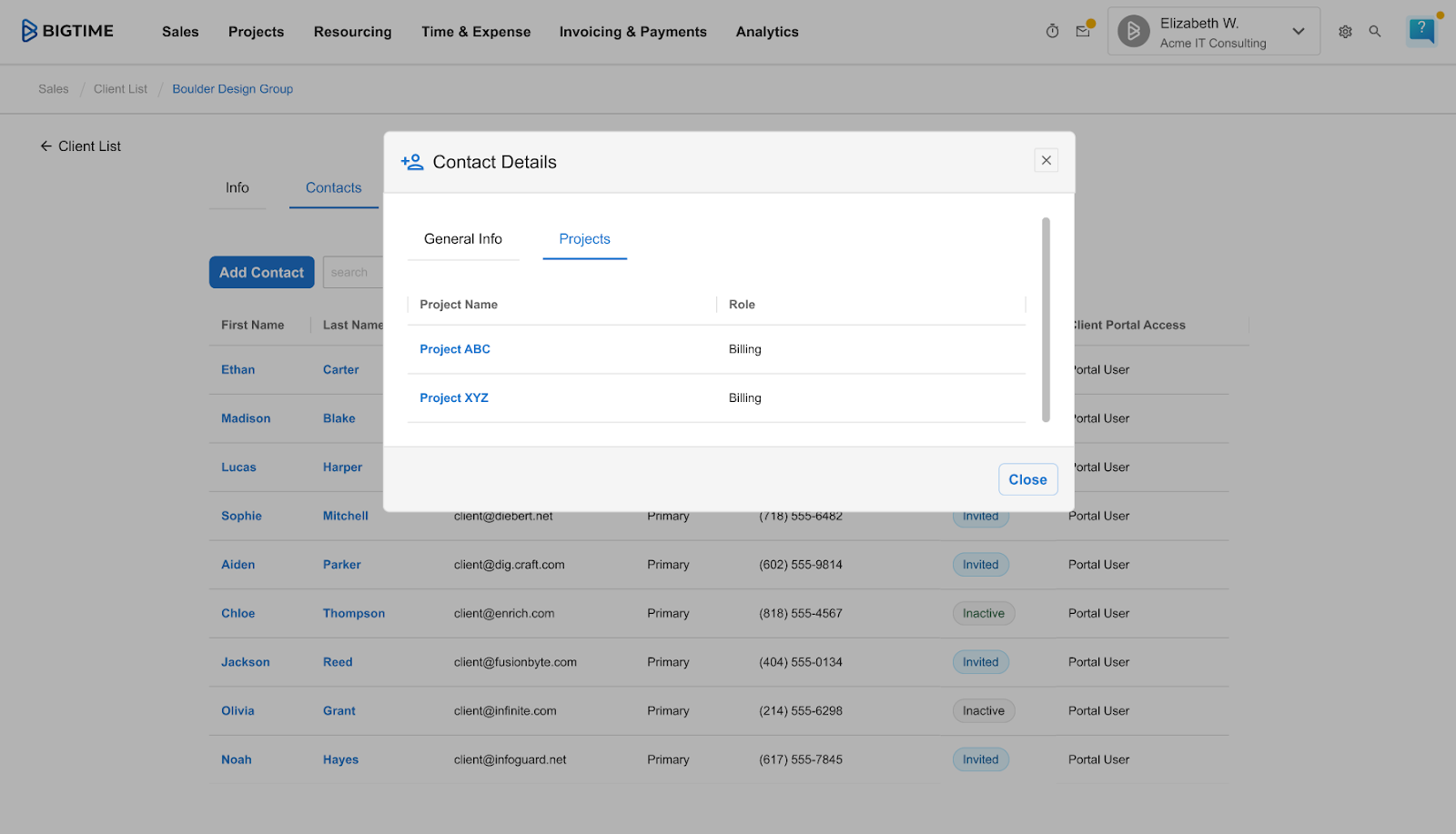Viewport: 1456px width, 834px height.
Task: Open settings with the gear icon
Action: pyautogui.click(x=1345, y=31)
